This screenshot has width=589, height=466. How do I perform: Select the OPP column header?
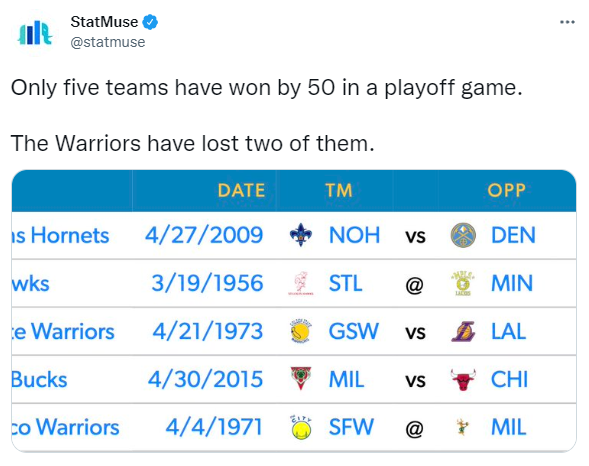coord(506,190)
